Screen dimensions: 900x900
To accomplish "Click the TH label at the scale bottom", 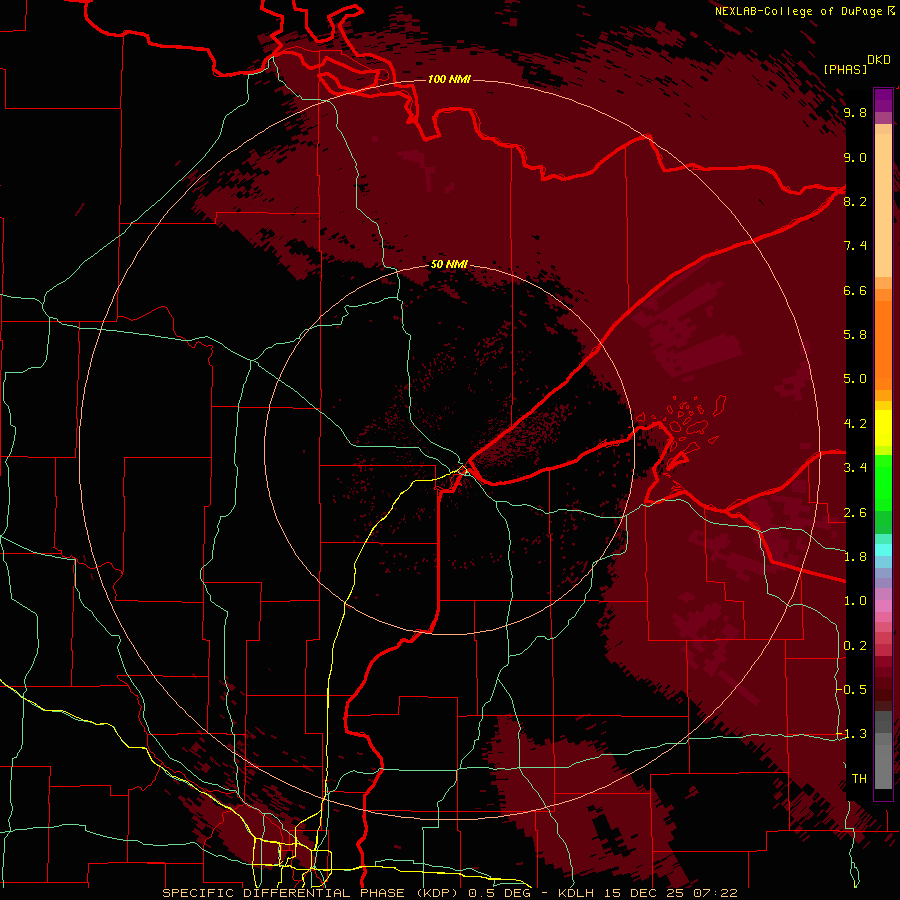I will click(859, 779).
